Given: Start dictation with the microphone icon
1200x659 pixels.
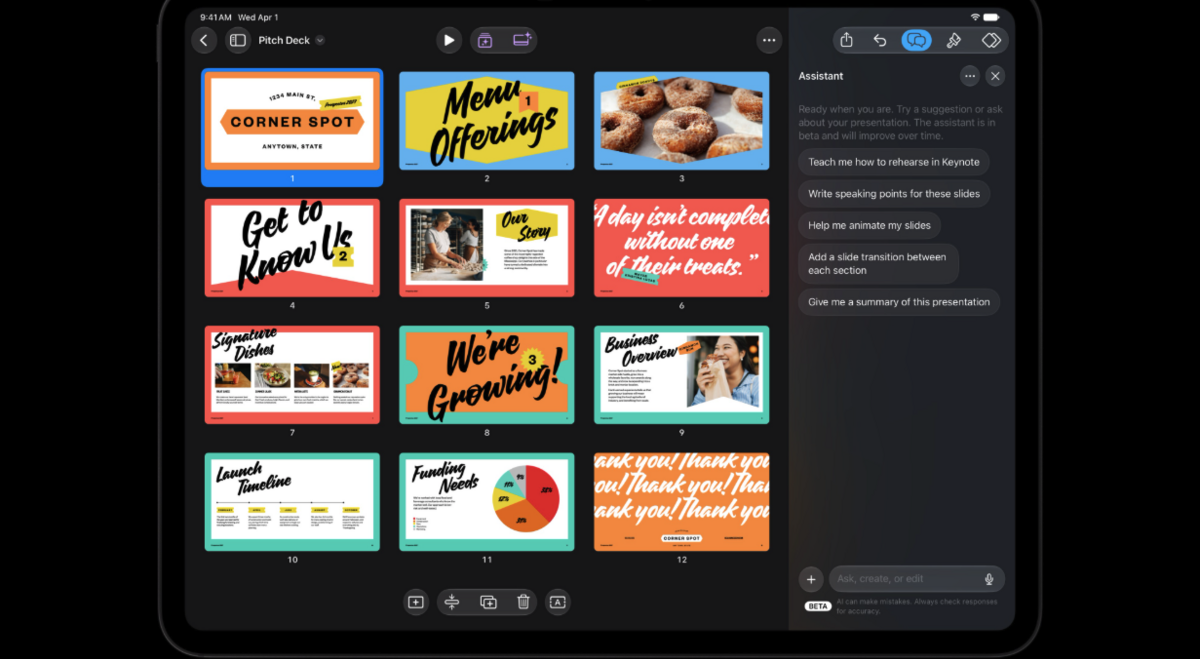Looking at the screenshot, I should (x=989, y=579).
